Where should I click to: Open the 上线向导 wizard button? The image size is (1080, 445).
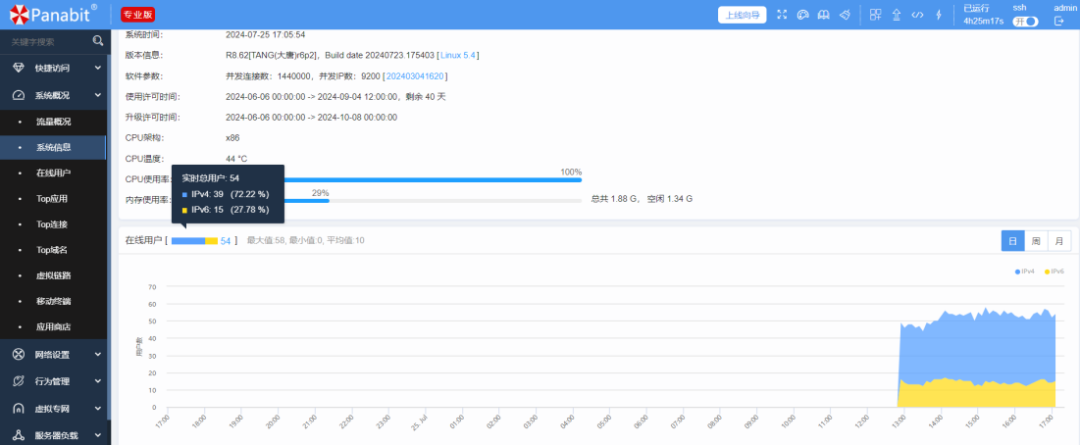click(x=742, y=14)
